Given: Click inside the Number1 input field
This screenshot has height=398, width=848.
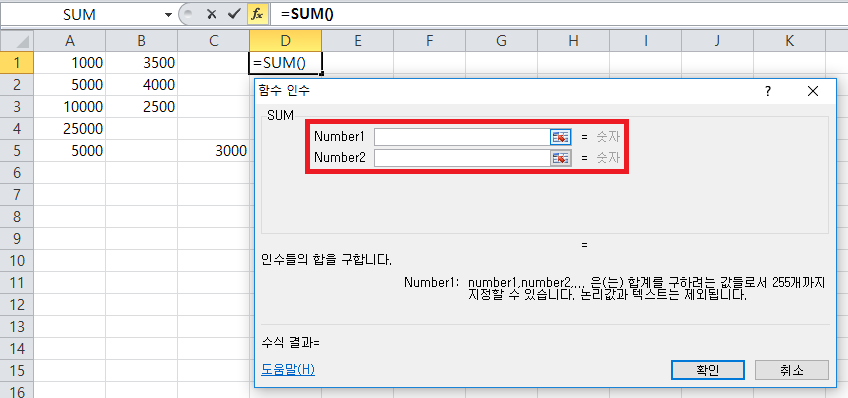Looking at the screenshot, I should [x=462, y=137].
